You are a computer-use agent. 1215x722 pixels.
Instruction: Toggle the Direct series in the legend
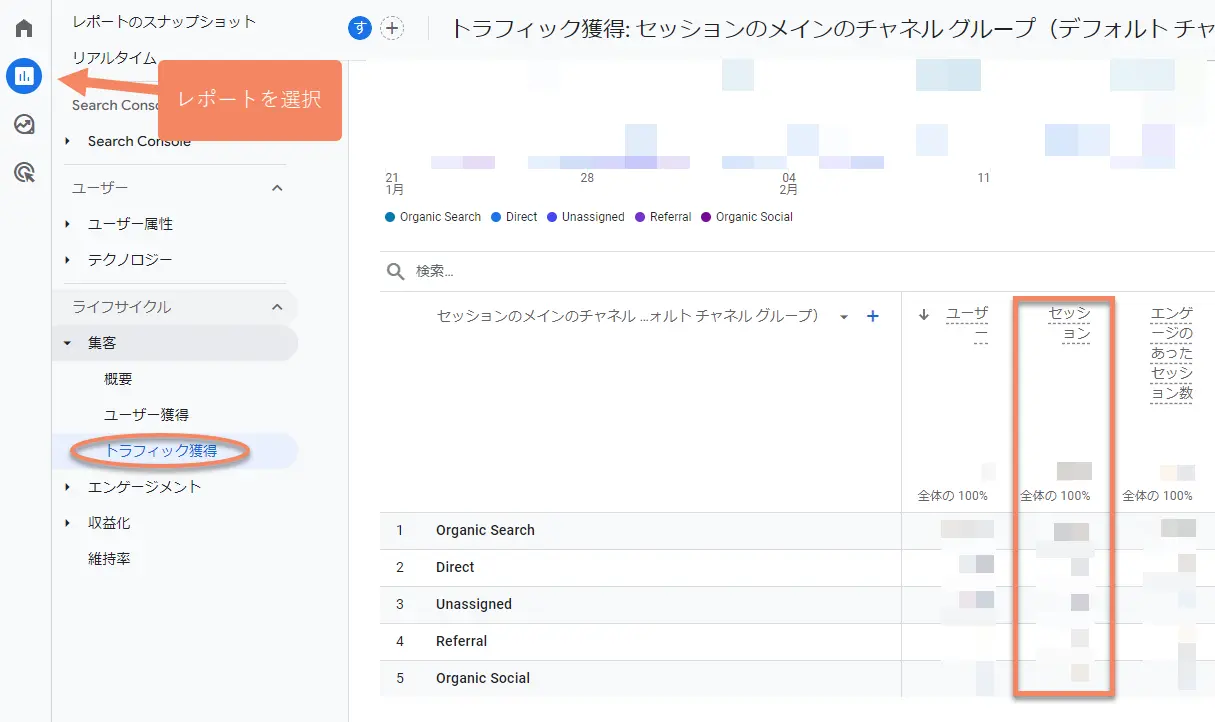[513, 217]
